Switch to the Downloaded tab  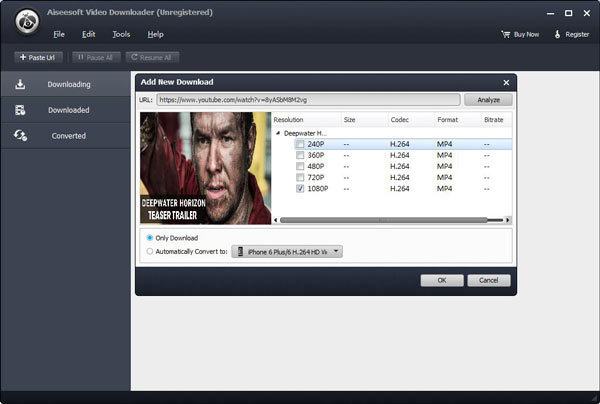point(65,110)
